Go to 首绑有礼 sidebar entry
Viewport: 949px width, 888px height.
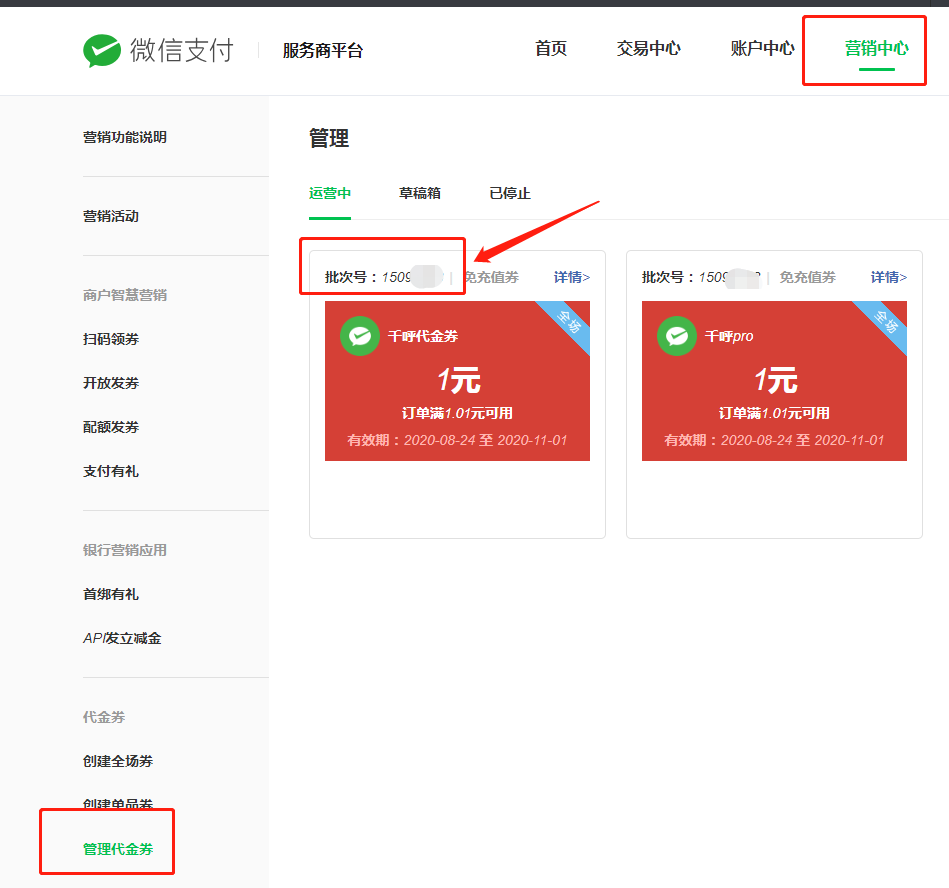(x=111, y=594)
